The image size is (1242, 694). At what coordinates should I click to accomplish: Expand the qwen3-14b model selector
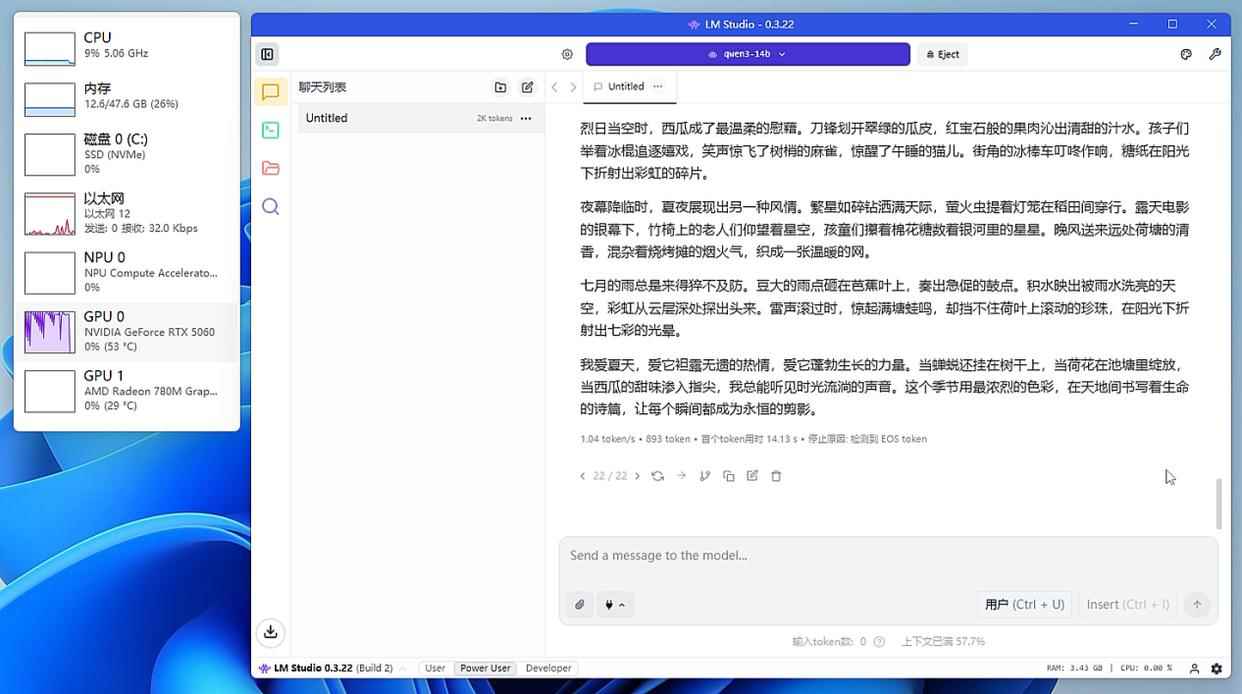(x=747, y=54)
